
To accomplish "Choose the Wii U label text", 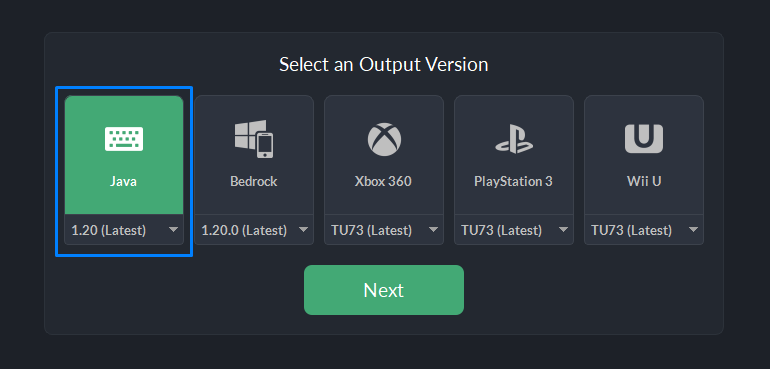I will tap(644, 181).
